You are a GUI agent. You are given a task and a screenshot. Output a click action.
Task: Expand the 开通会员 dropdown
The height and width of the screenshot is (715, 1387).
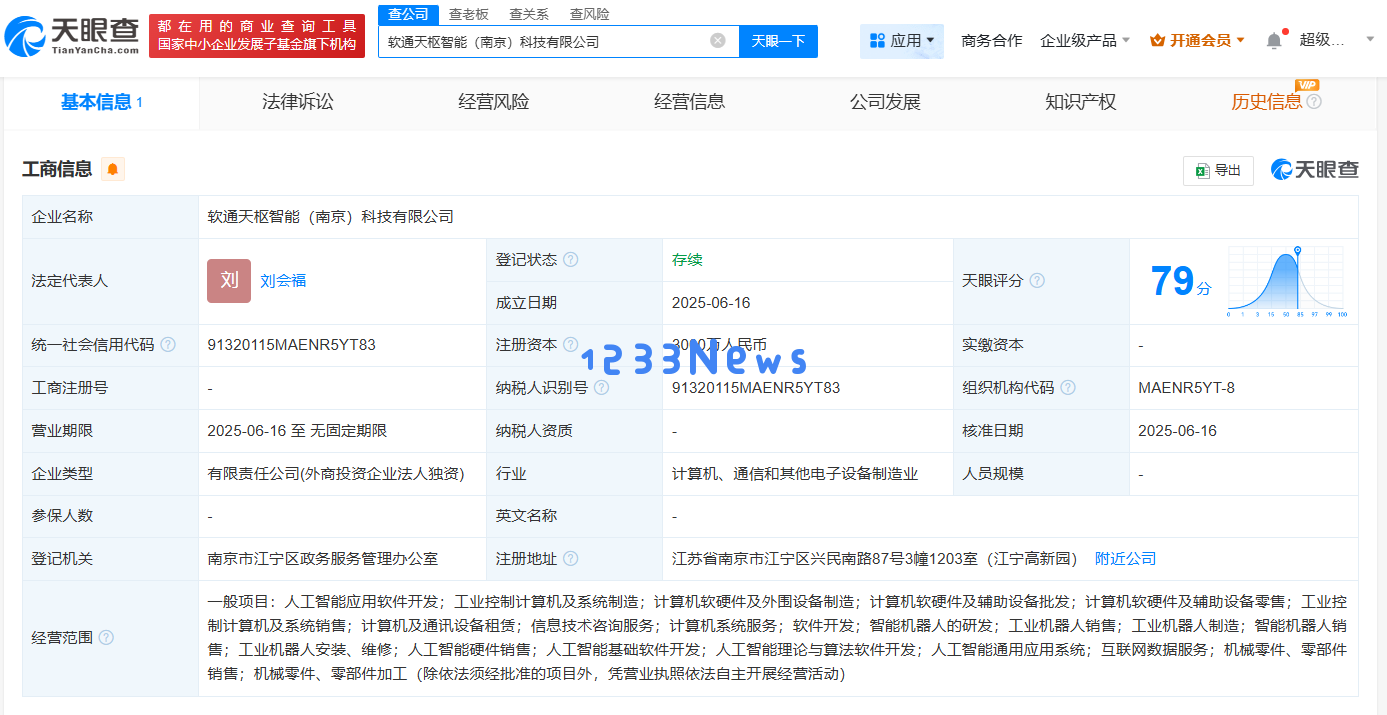point(1197,41)
